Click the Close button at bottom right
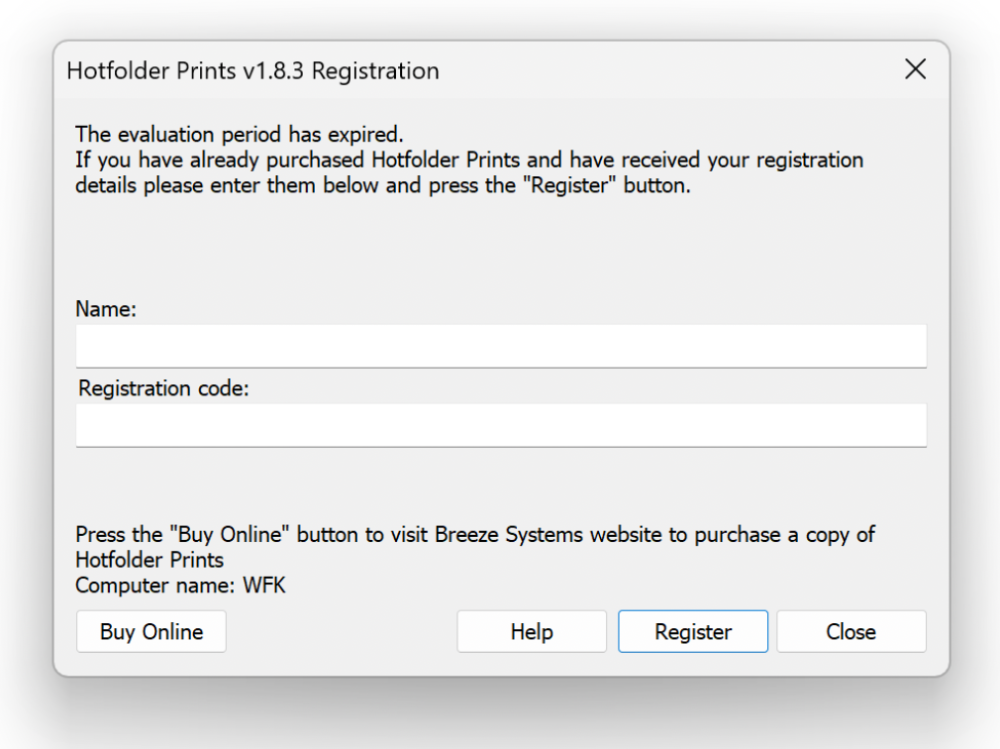The image size is (1000, 749). click(851, 632)
